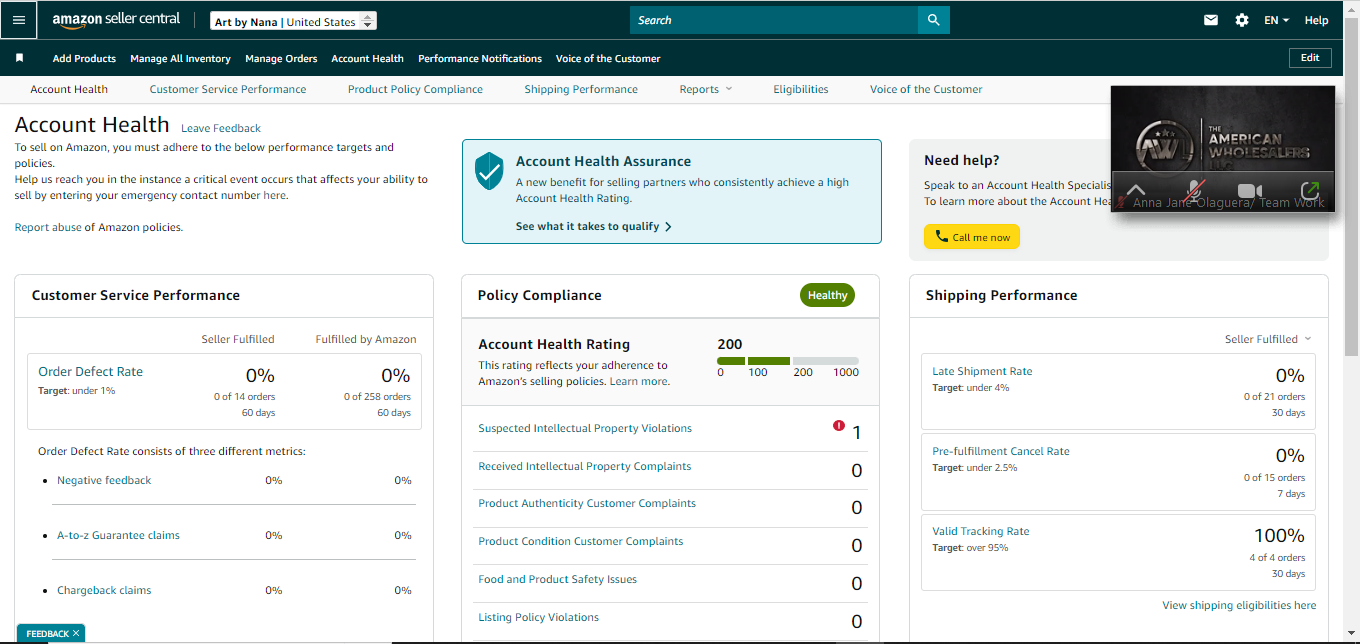Open Help in the top bar

[1317, 20]
